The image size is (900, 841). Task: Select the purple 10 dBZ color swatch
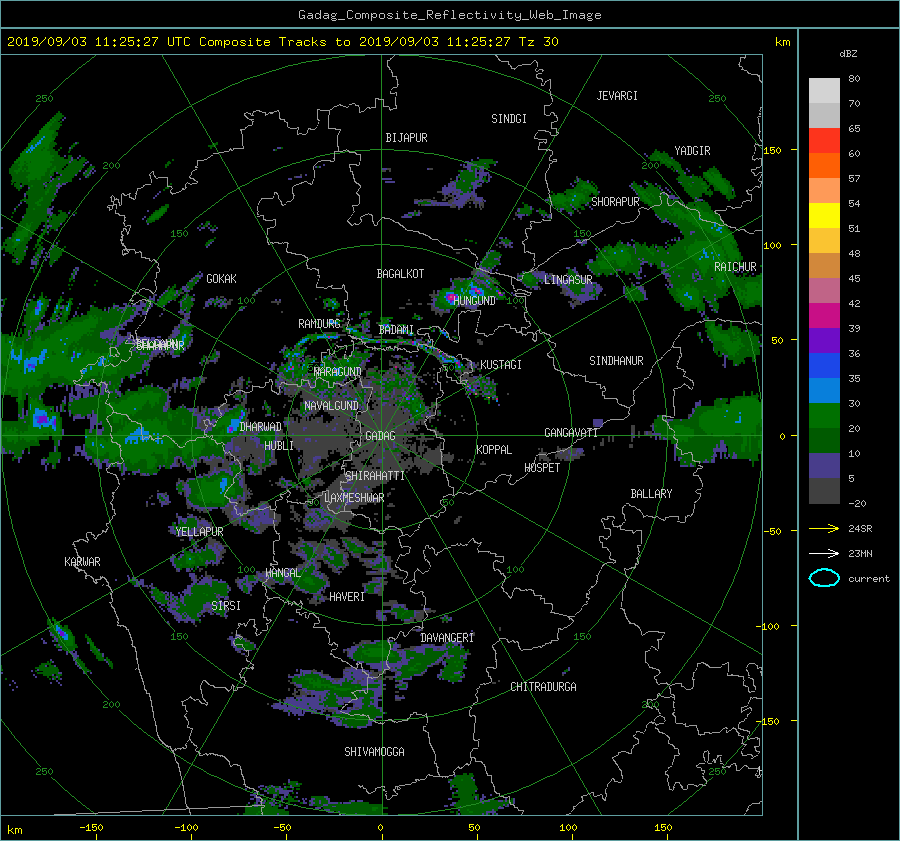pos(824,465)
